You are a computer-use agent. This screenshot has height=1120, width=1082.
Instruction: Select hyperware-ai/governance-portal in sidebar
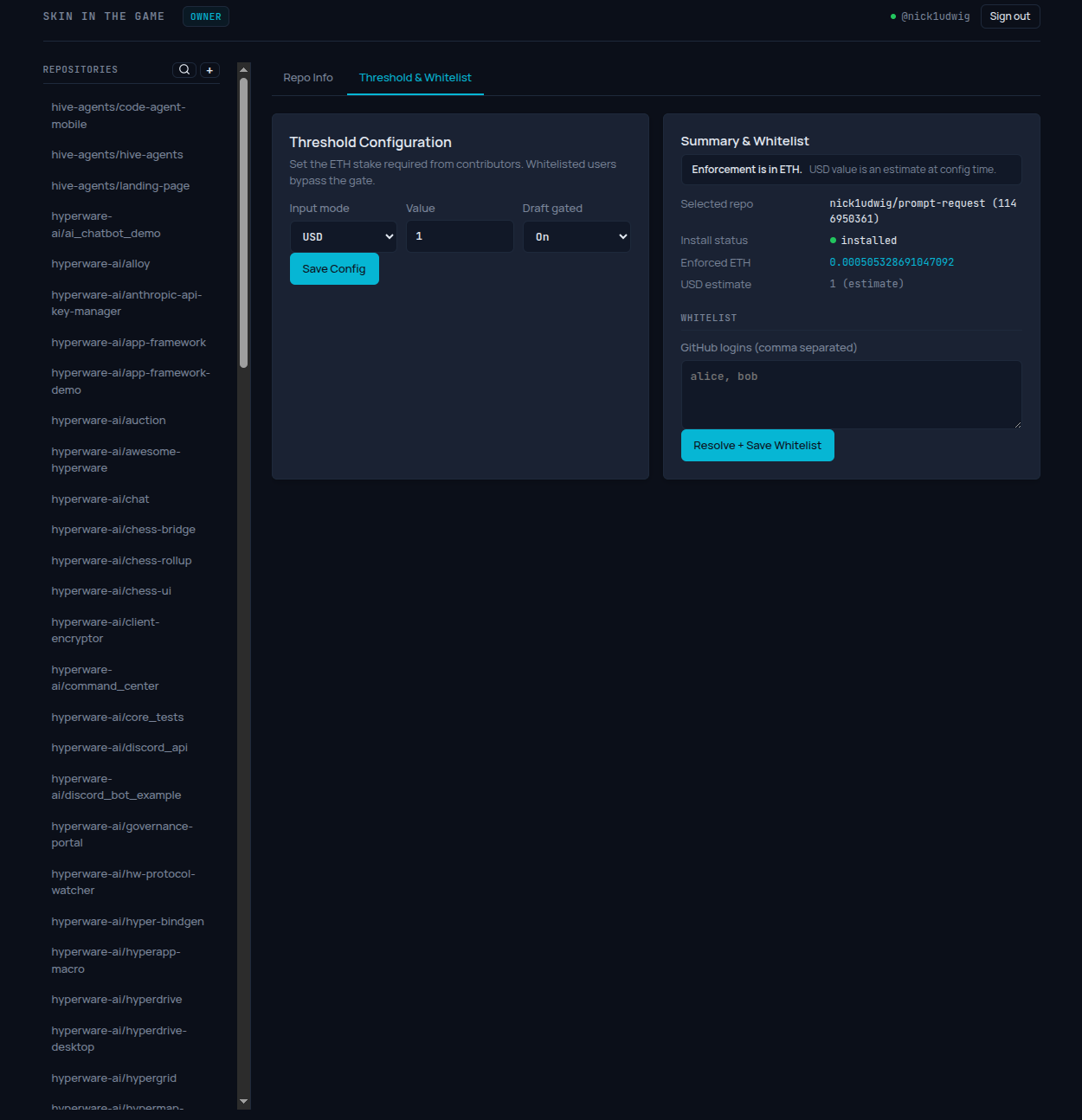pos(122,834)
